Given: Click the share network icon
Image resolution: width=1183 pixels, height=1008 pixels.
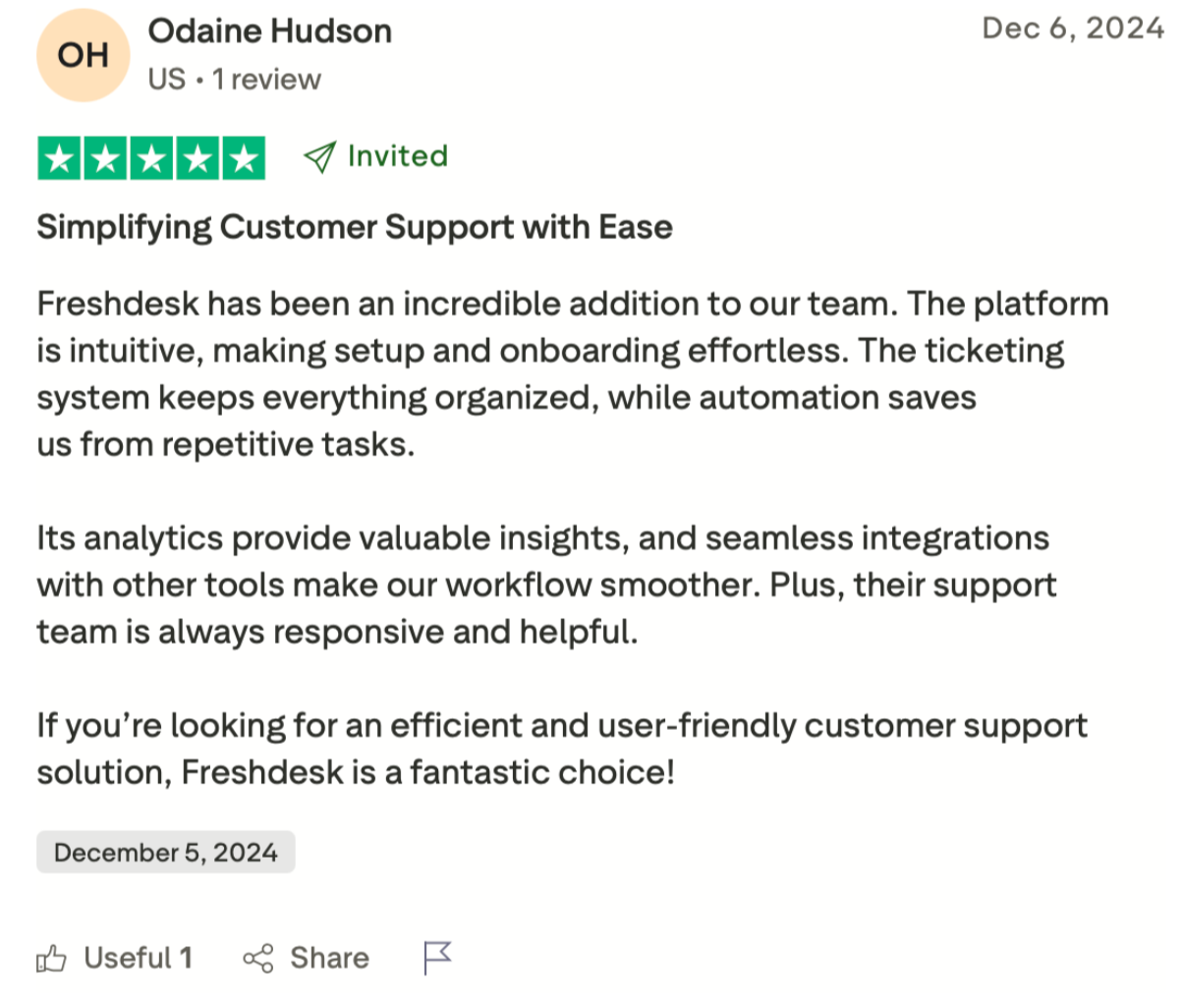Looking at the screenshot, I should [x=258, y=958].
